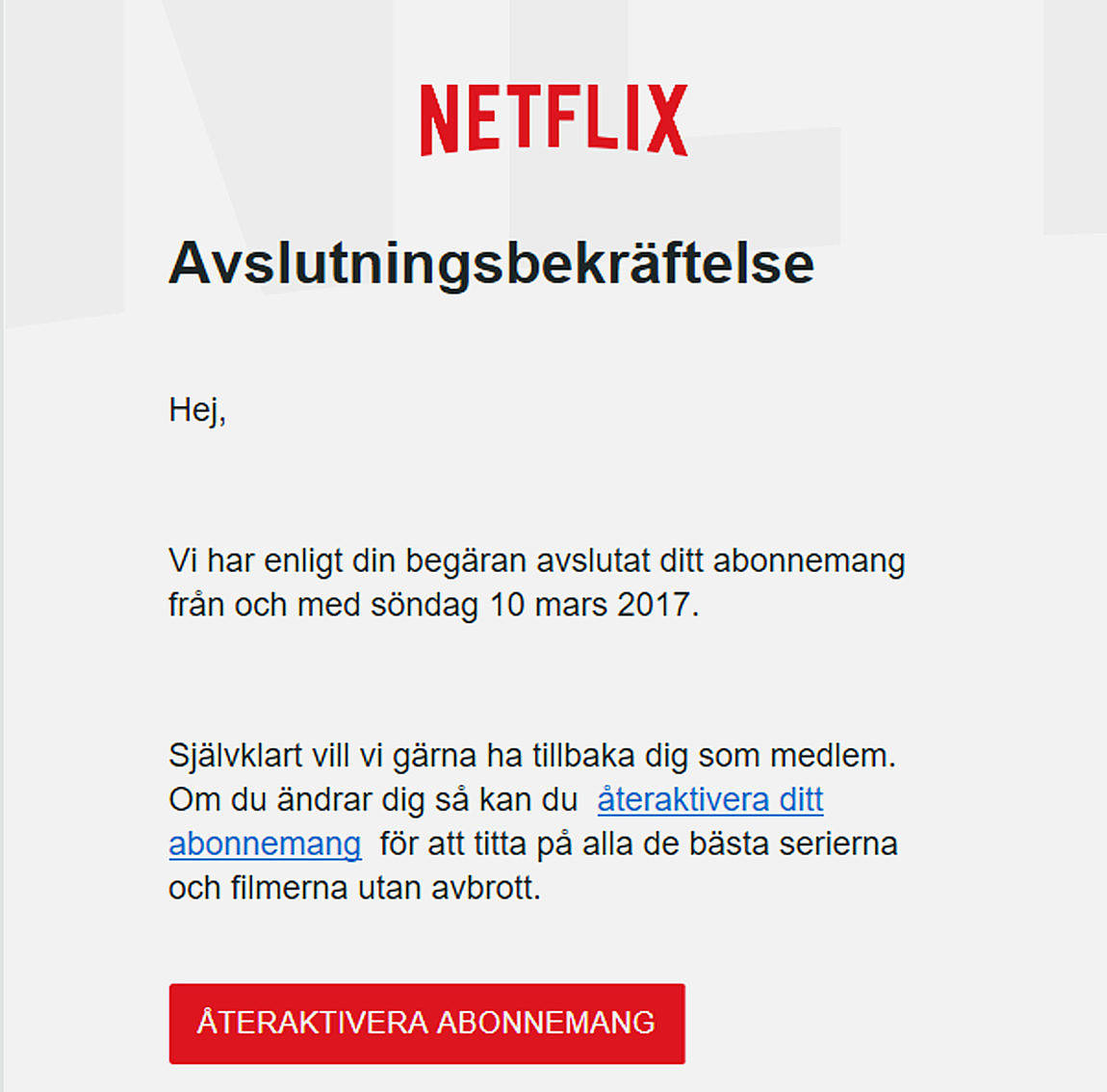1107x1092 pixels.
Task: Click the black word 'abonnemang' in the first paragraph
Action: [x=809, y=560]
